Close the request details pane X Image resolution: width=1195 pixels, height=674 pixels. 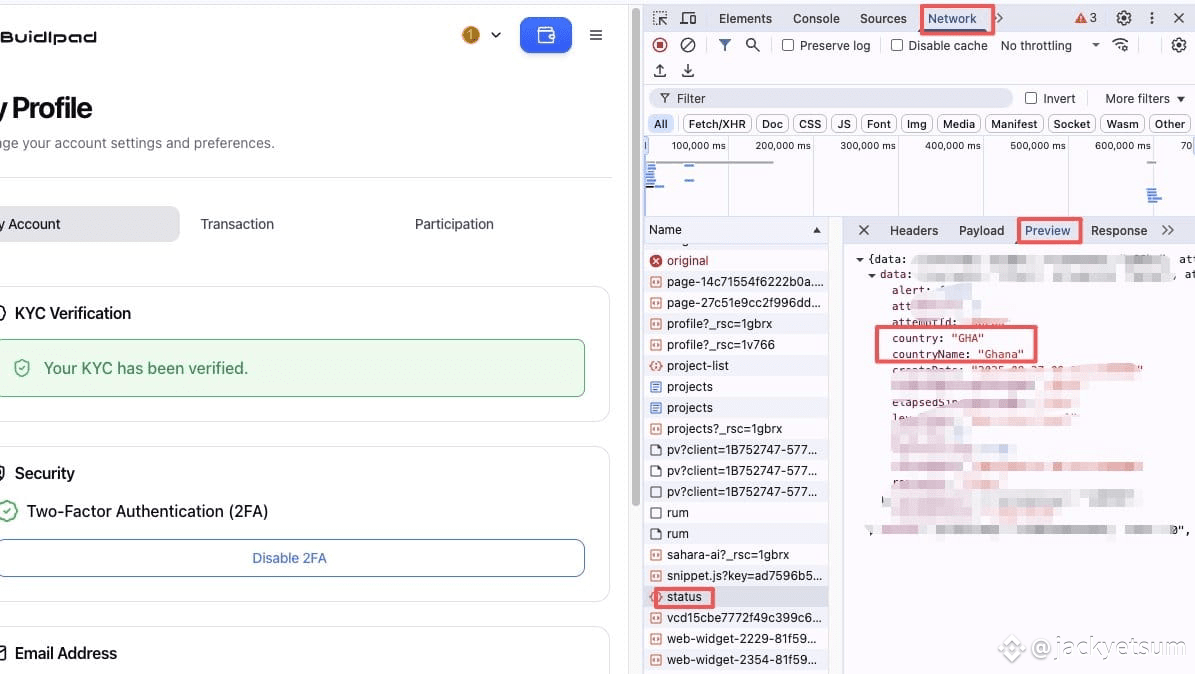point(863,230)
